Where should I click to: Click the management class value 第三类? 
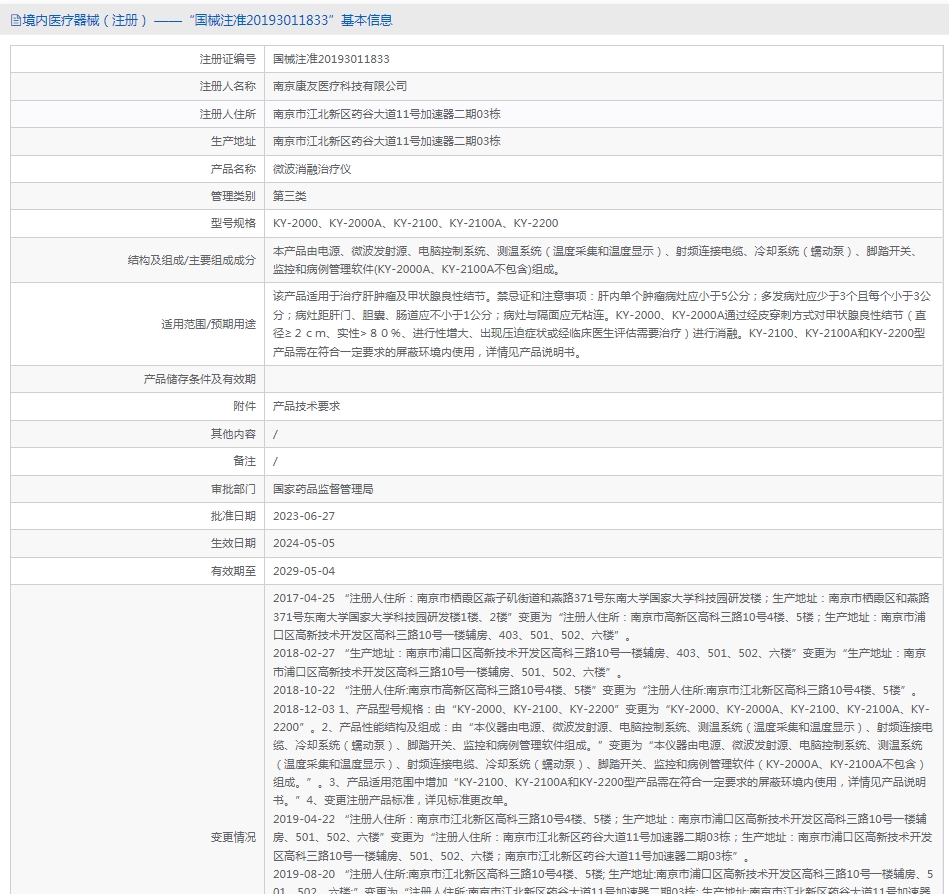[x=289, y=196]
